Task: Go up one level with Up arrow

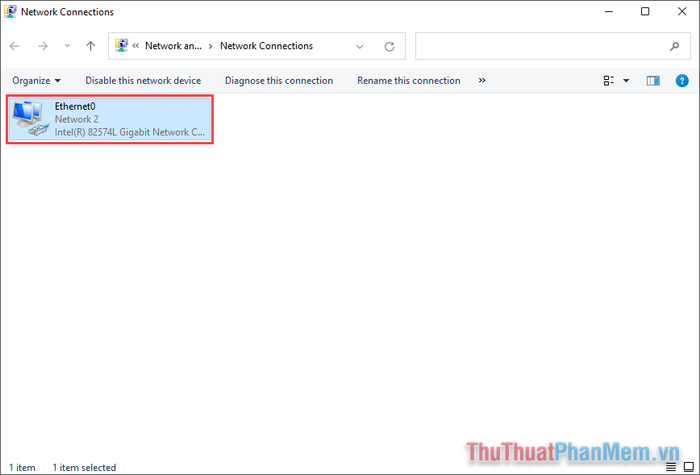Action: point(91,46)
